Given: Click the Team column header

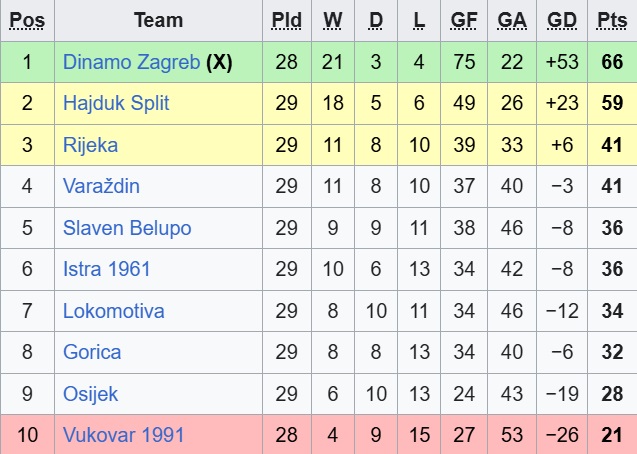Looking at the screenshot, I should [158, 20].
